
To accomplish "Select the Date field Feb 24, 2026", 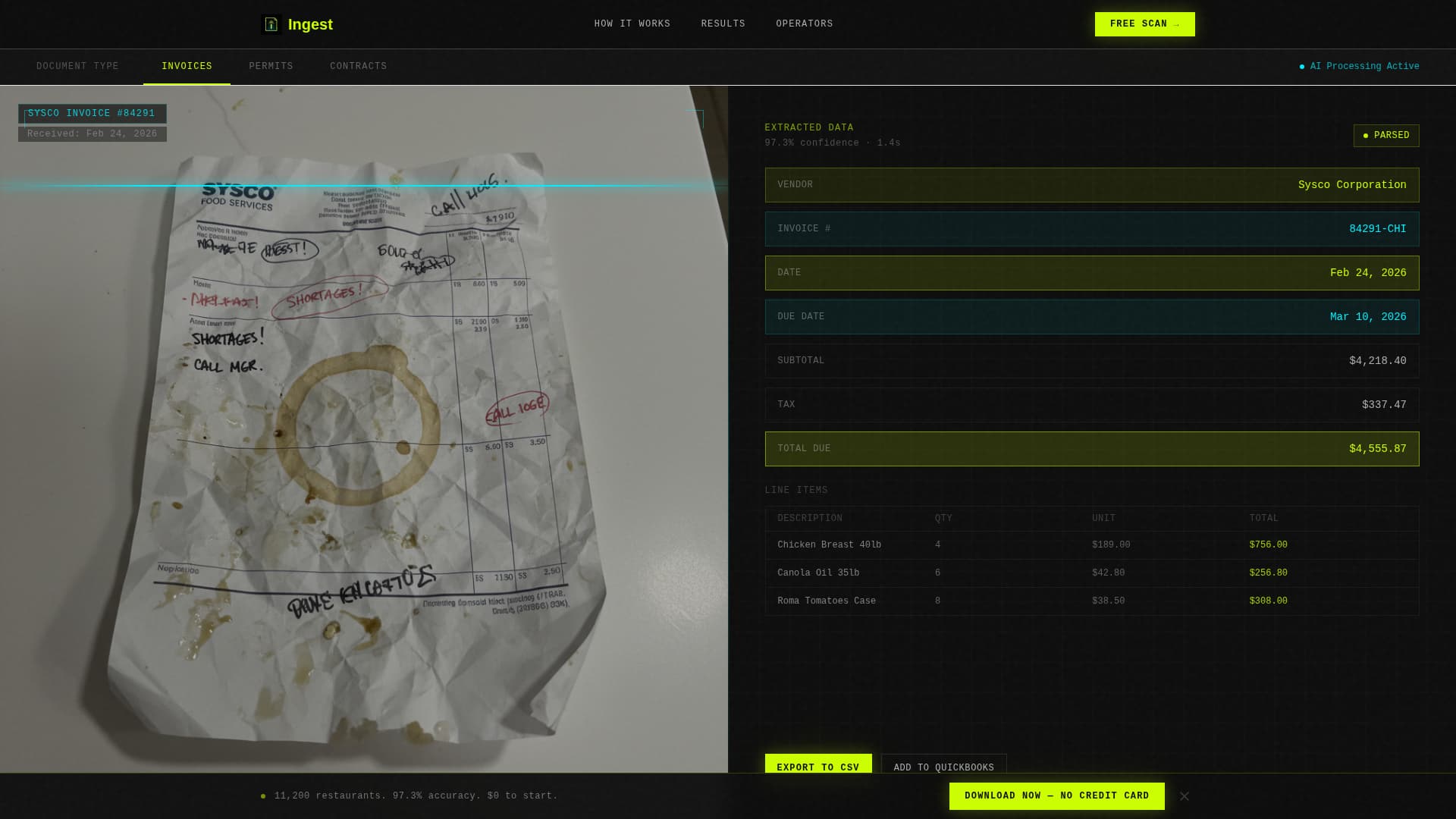I will pos(1092,273).
